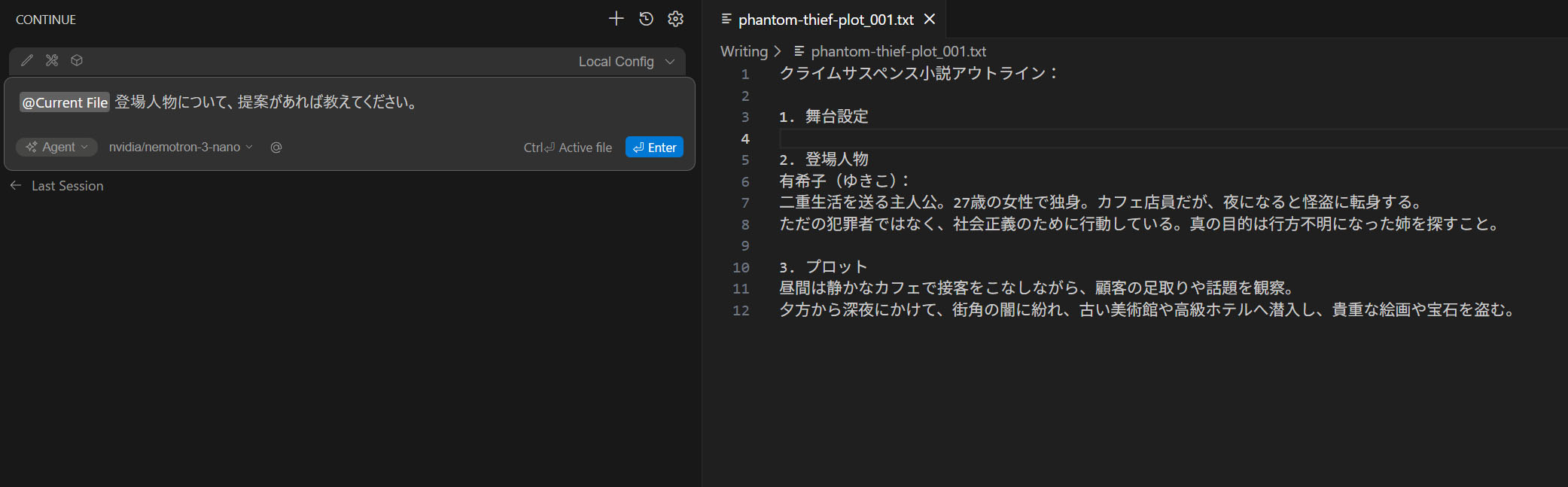Click the file icon in breadcrumb
This screenshot has height=487, width=1568.
[799, 51]
